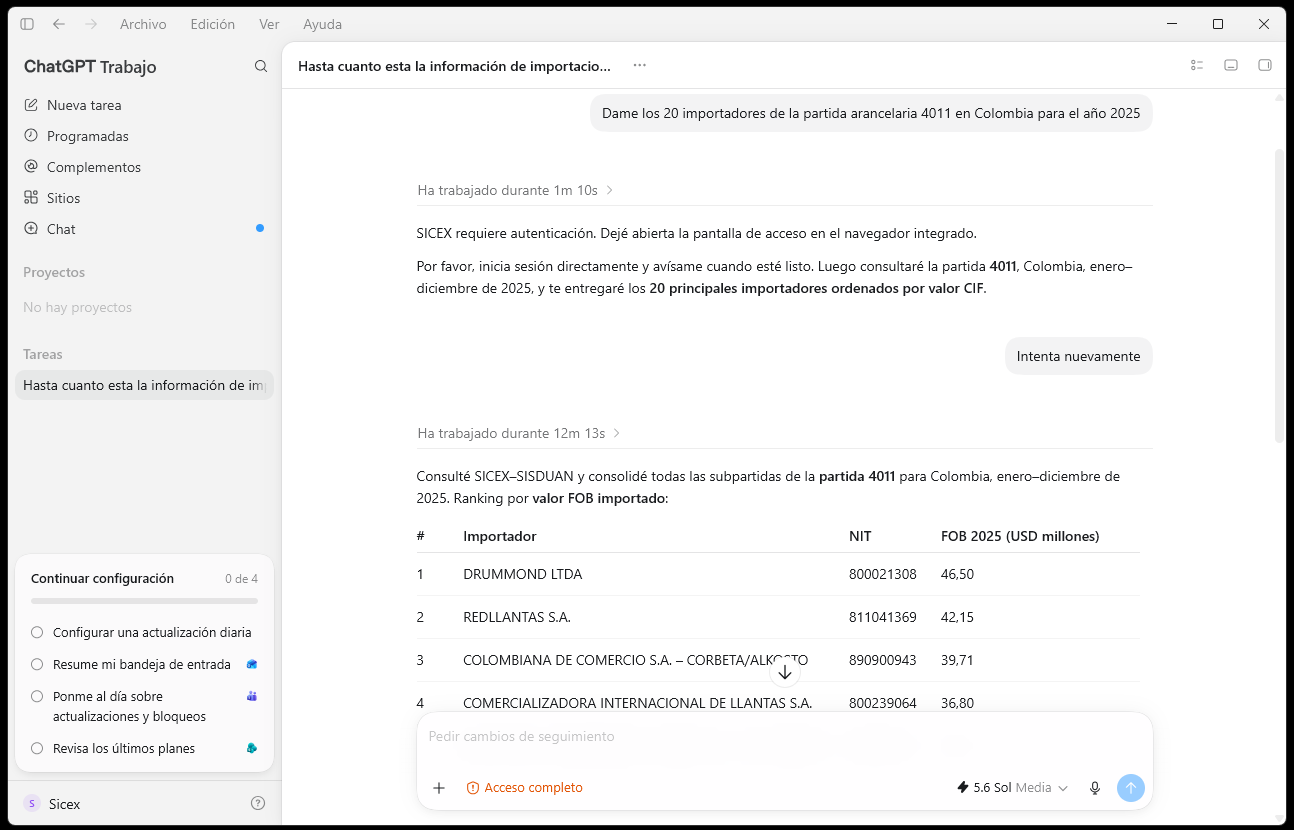Click the Complementos at-sign icon

tap(31, 167)
